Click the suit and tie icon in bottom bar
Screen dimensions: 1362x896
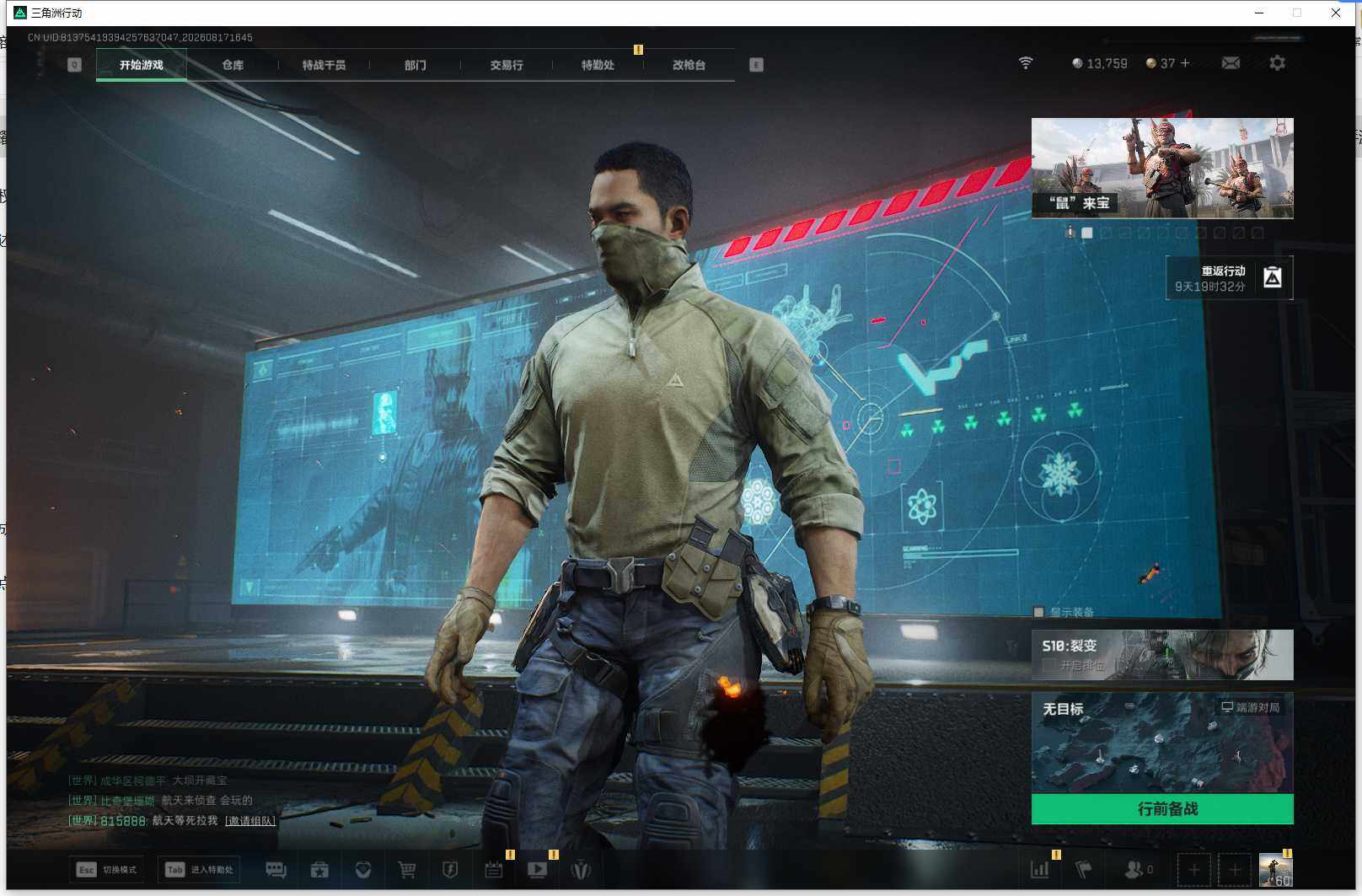(x=581, y=870)
